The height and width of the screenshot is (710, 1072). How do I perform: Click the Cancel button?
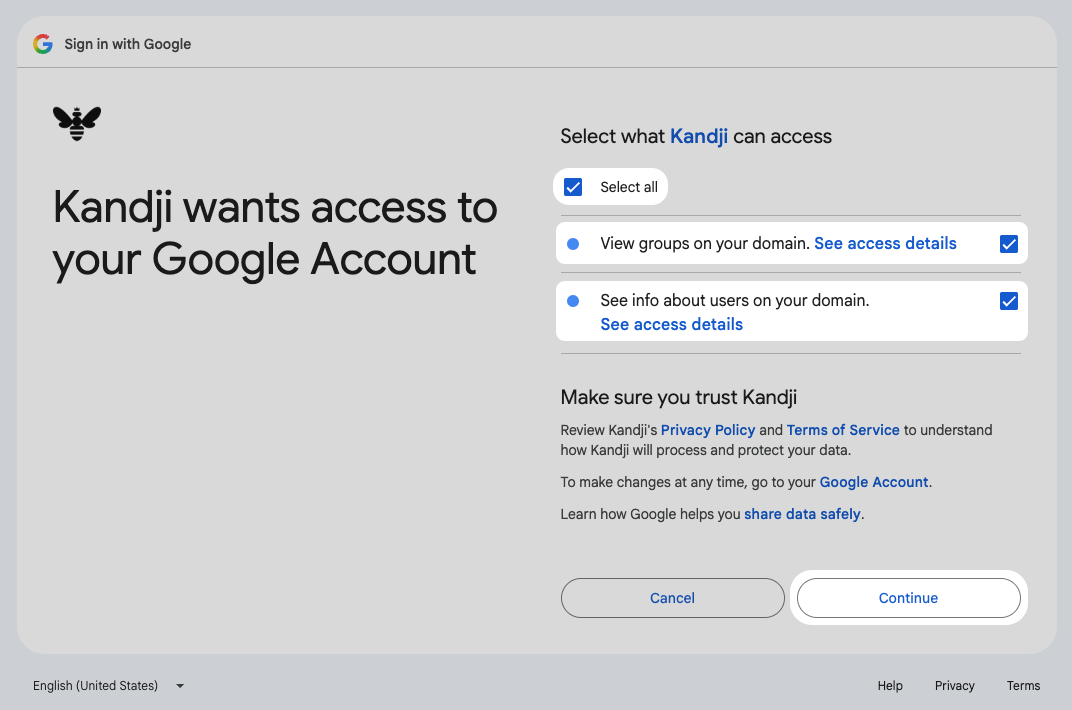[x=672, y=598]
